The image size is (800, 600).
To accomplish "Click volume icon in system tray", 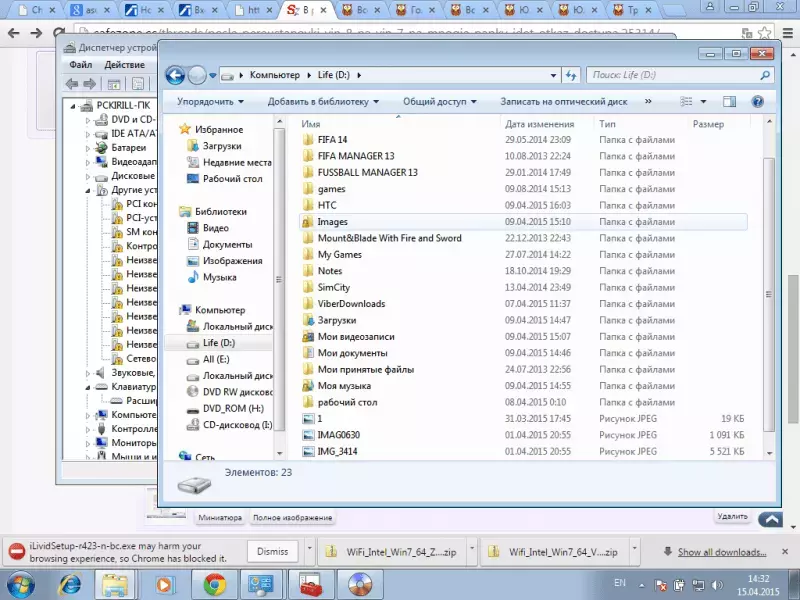I will 717,585.
